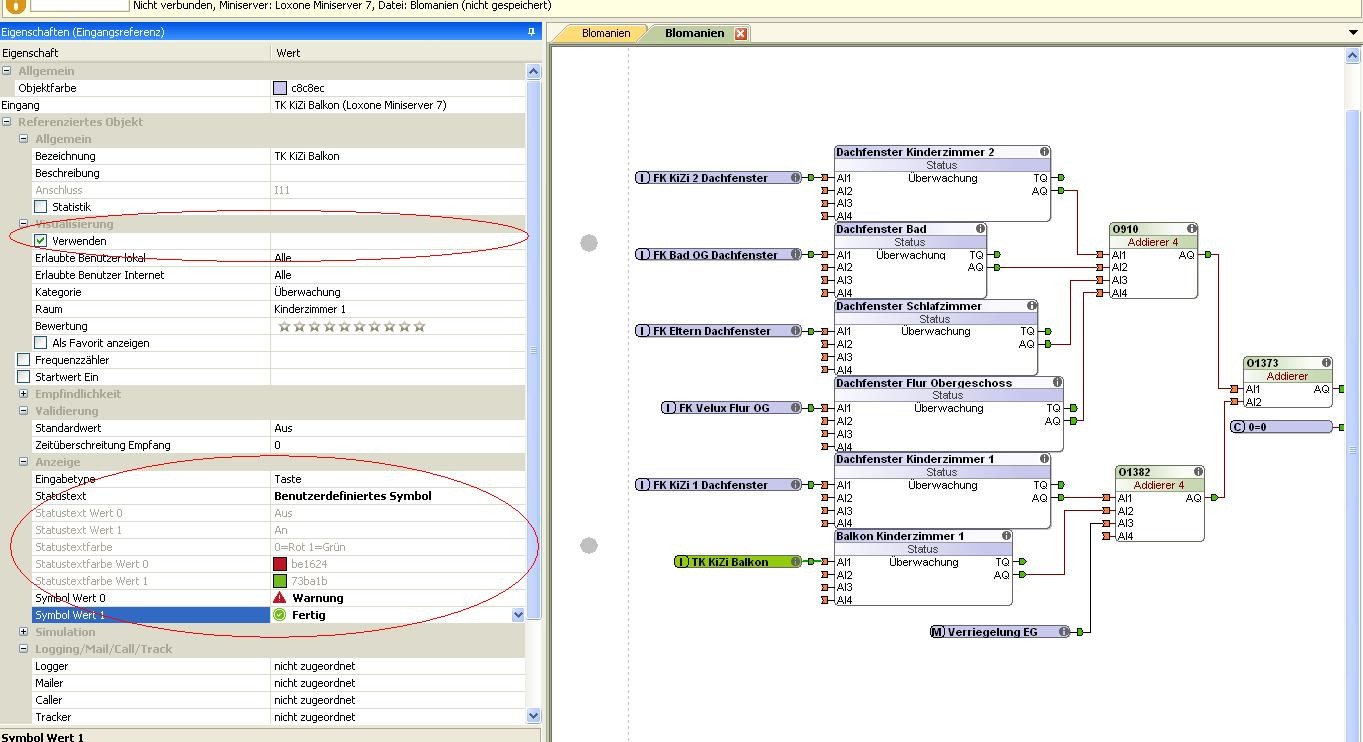1363x742 pixels.
Task: Click info icon on O1373 Addierer block
Action: 1326,363
